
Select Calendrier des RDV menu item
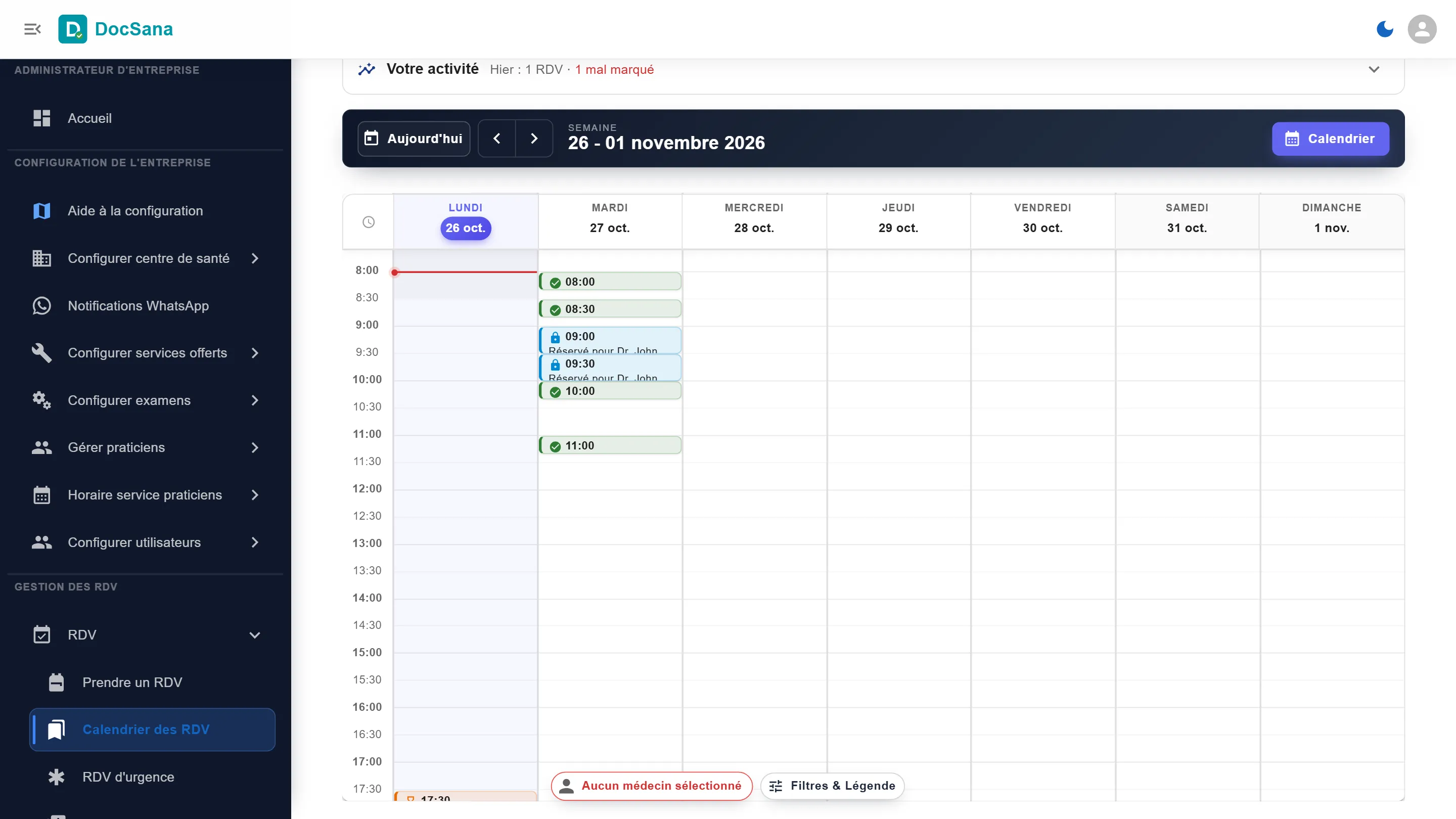[153, 729]
